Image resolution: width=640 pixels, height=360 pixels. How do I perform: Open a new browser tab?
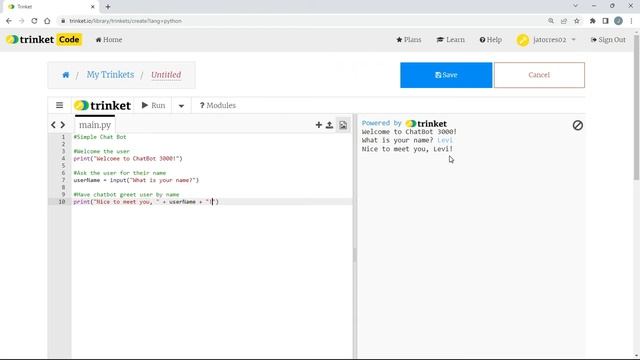click(x=108, y=7)
